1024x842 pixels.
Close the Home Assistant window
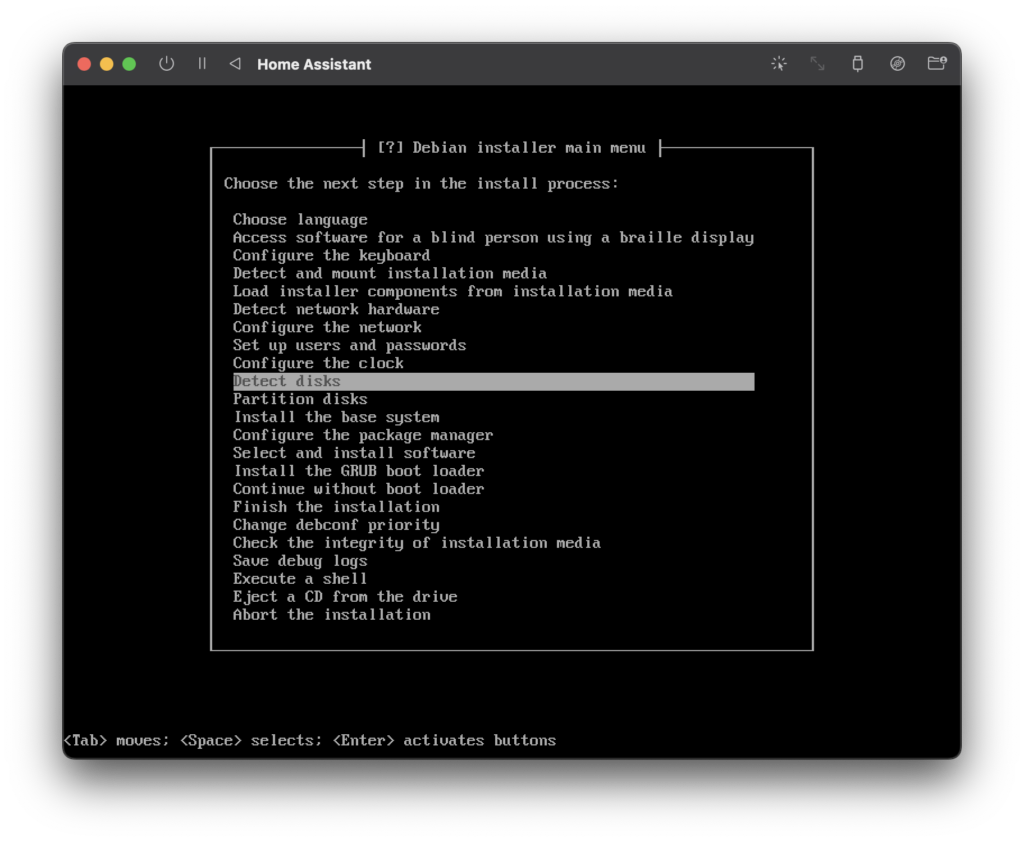(x=84, y=64)
